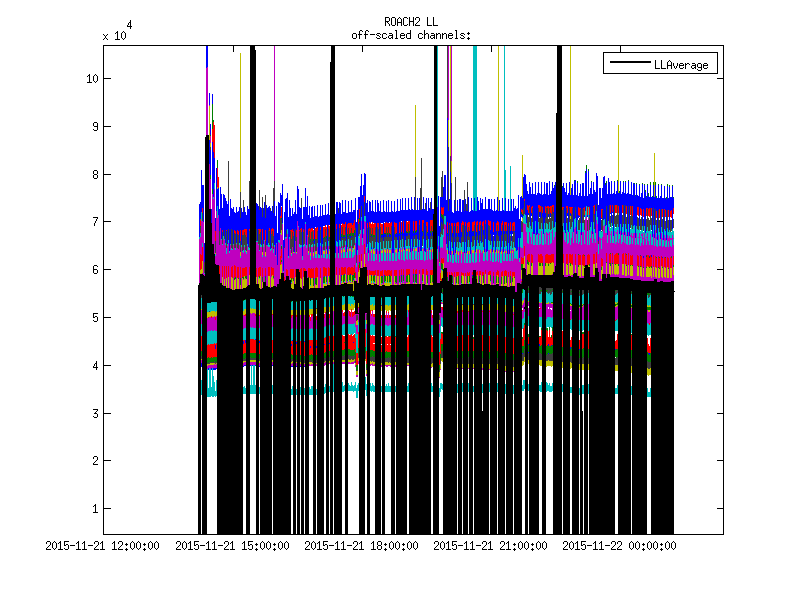Viewport: 800px width, 600px height.
Task: Select the y-axis tick label 2
Action: 94,461
